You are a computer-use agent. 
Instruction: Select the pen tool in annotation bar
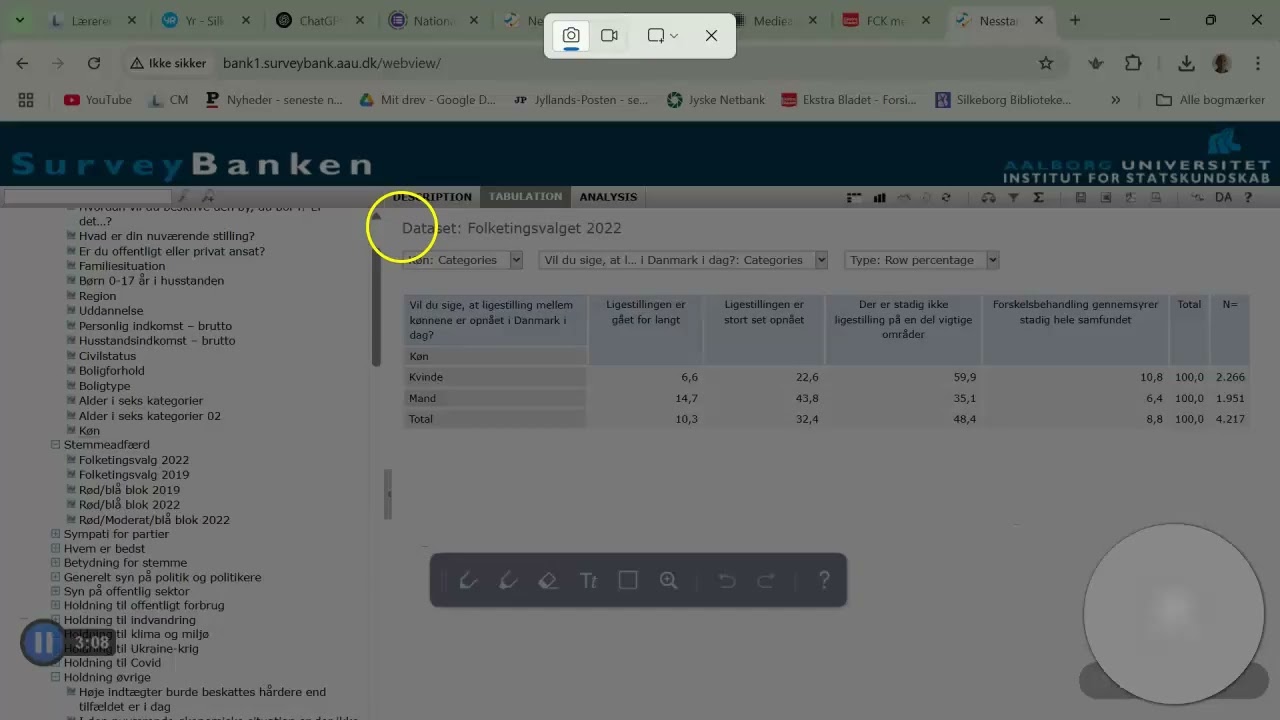(467, 580)
